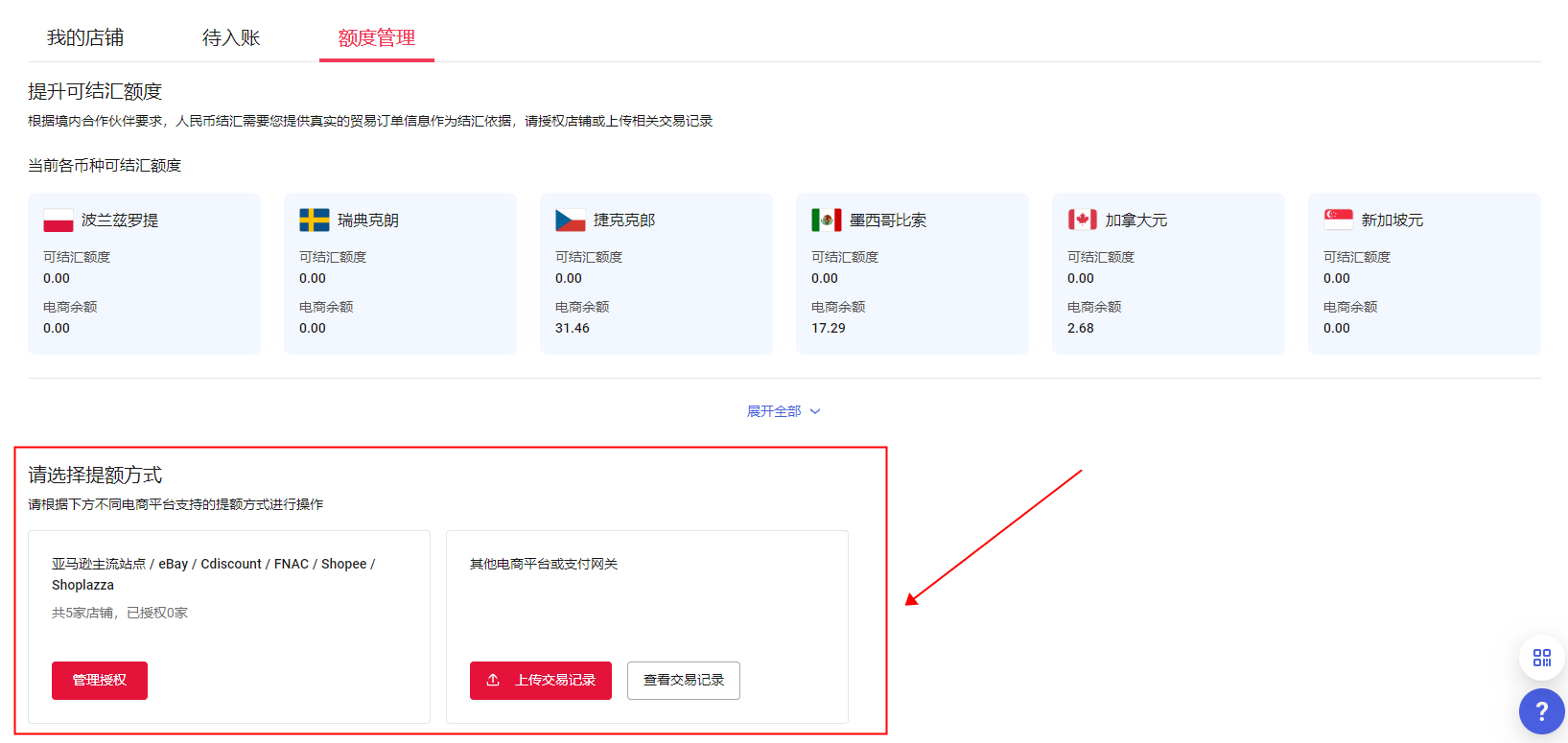Viewport: 1568px width, 743px height.
Task: Select the 额度管理 tab
Action: (376, 37)
